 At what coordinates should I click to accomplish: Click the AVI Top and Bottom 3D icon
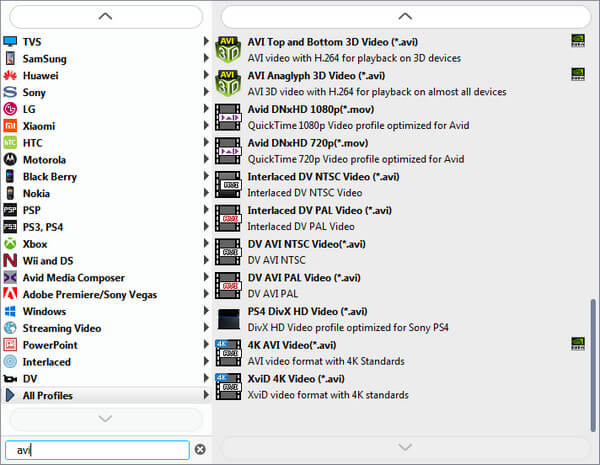tap(228, 50)
